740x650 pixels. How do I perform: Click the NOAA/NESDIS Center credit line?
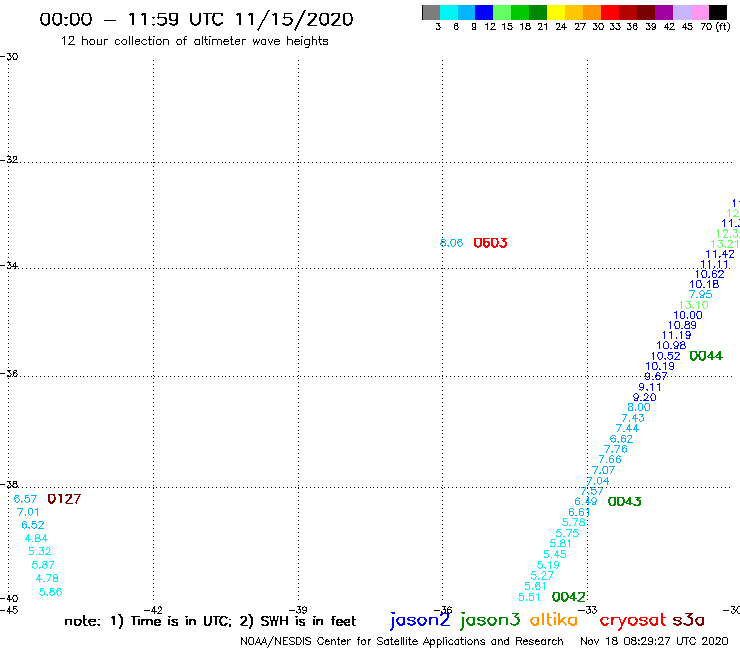click(402, 642)
